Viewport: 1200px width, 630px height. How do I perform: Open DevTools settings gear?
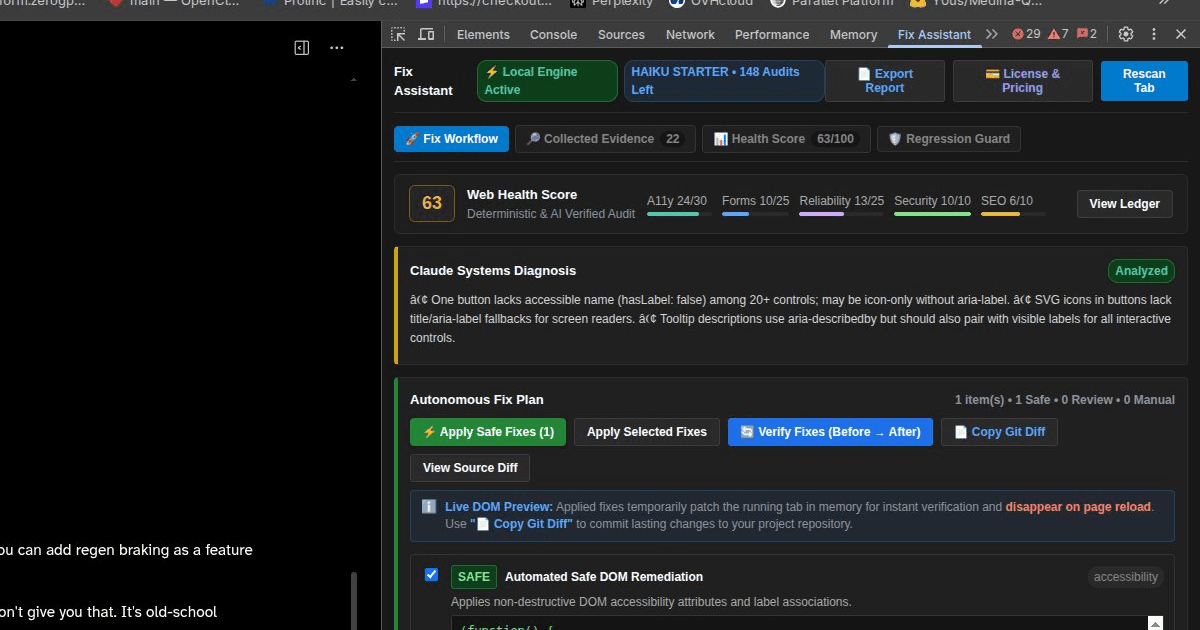point(1126,34)
